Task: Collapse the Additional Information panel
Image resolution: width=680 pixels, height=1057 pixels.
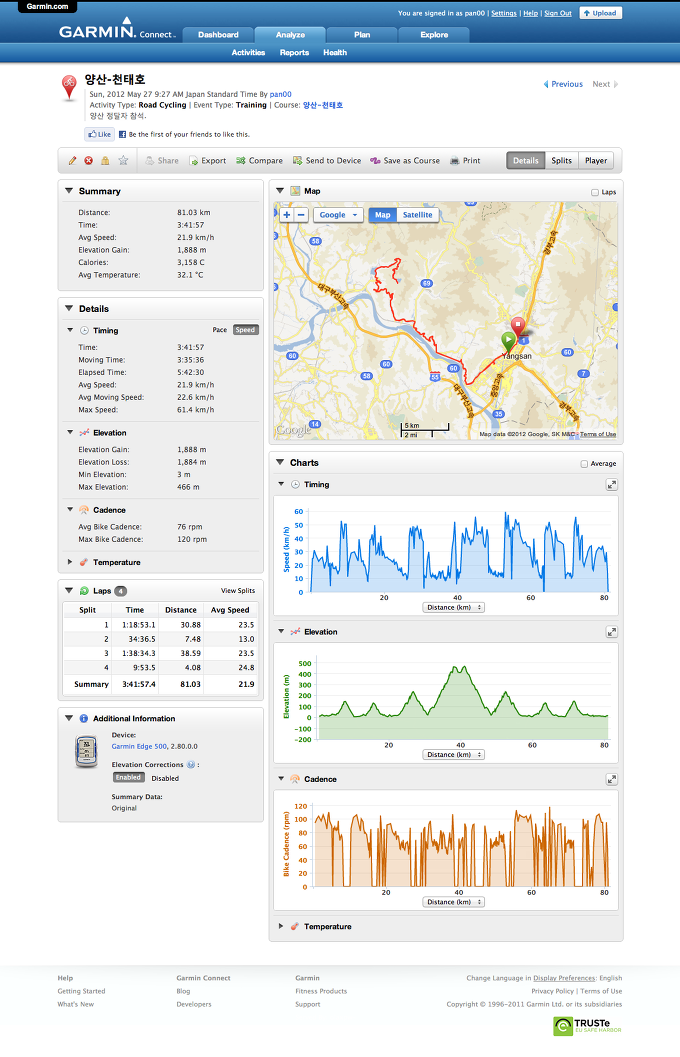Action: [x=69, y=718]
